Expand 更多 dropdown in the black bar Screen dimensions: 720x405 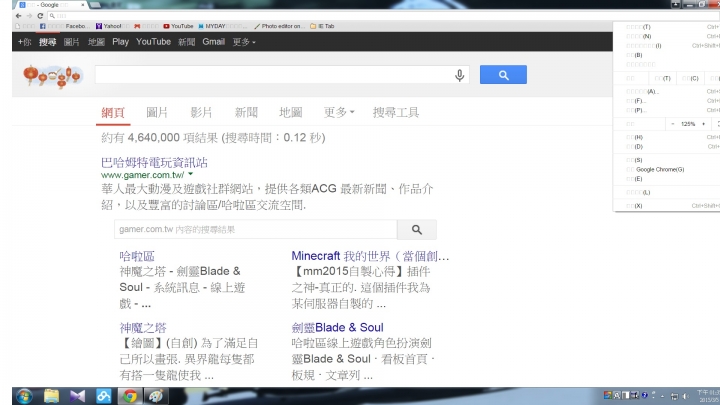coord(244,42)
